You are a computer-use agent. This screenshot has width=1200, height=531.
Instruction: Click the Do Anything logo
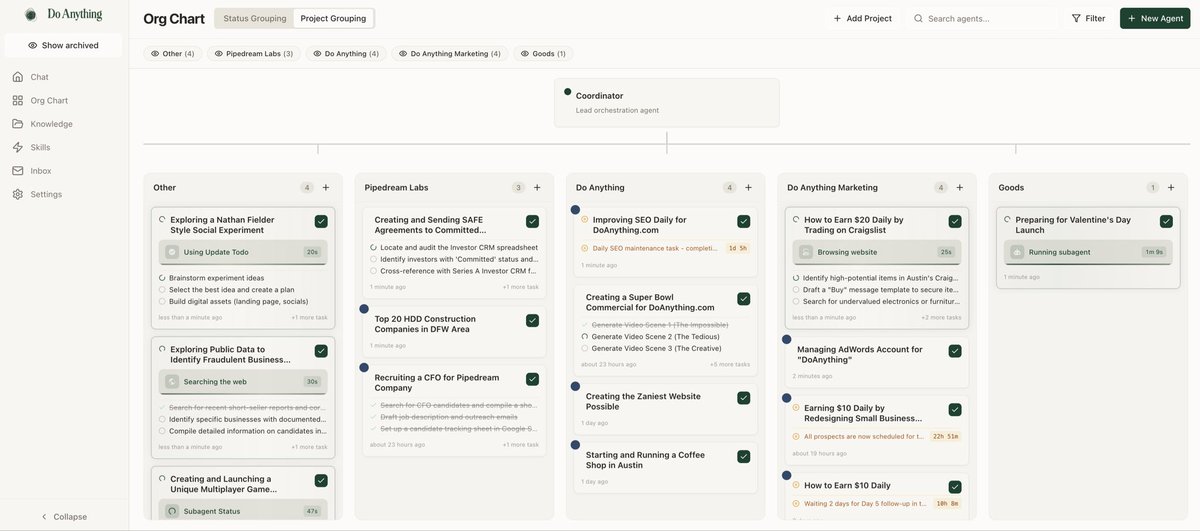click(x=62, y=14)
